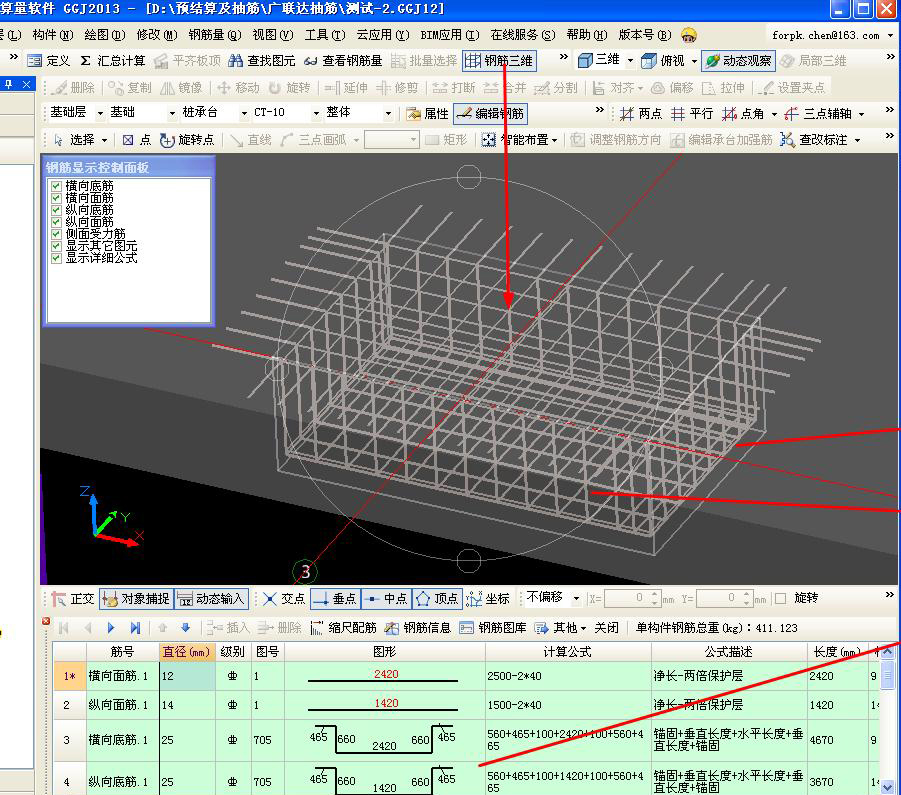Open the 工具(T) menu
Viewport: 901px width, 795px height.
click(325, 35)
